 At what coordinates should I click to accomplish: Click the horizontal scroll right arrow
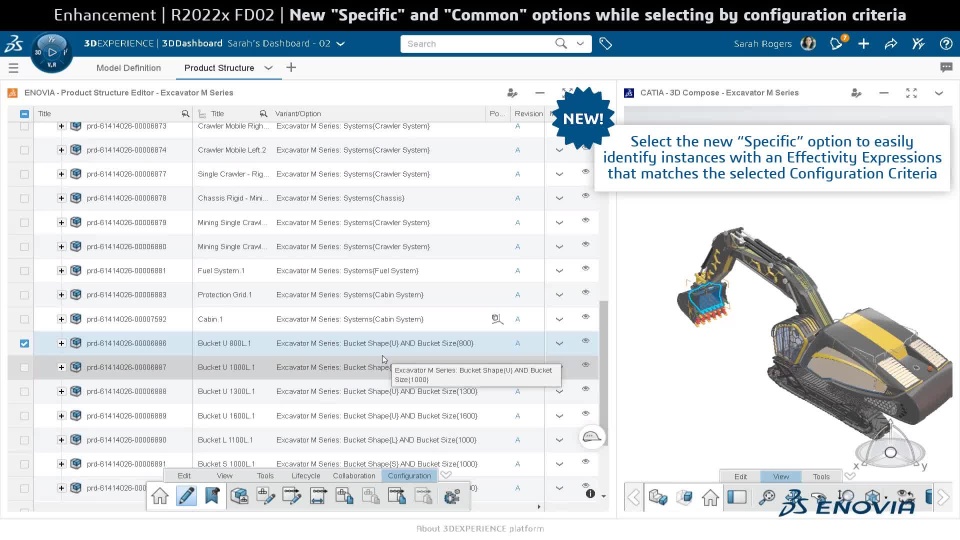point(539,507)
